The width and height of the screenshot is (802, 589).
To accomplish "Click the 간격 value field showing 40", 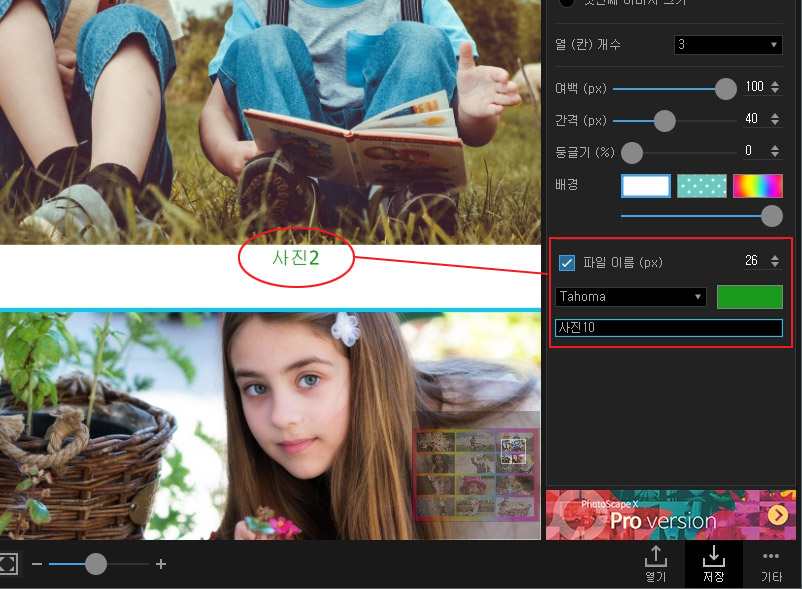I will (751, 119).
